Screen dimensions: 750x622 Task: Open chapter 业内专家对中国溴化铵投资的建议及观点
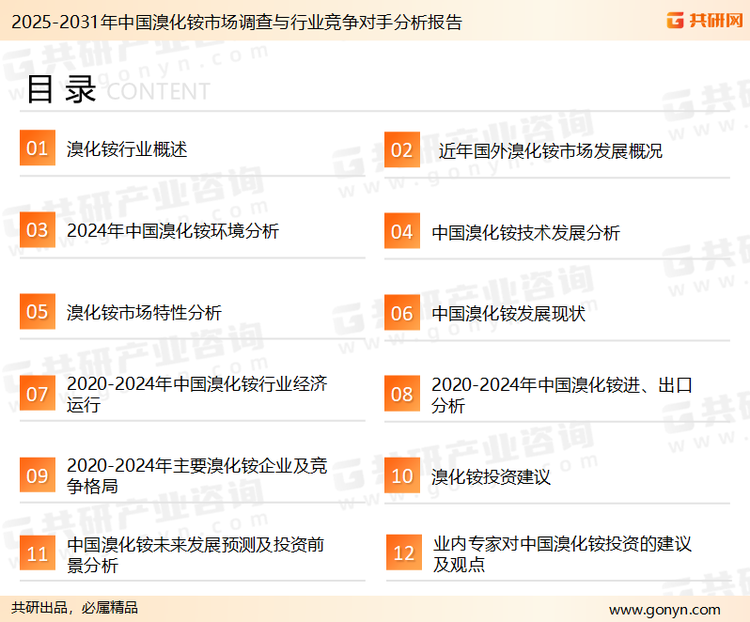click(562, 553)
